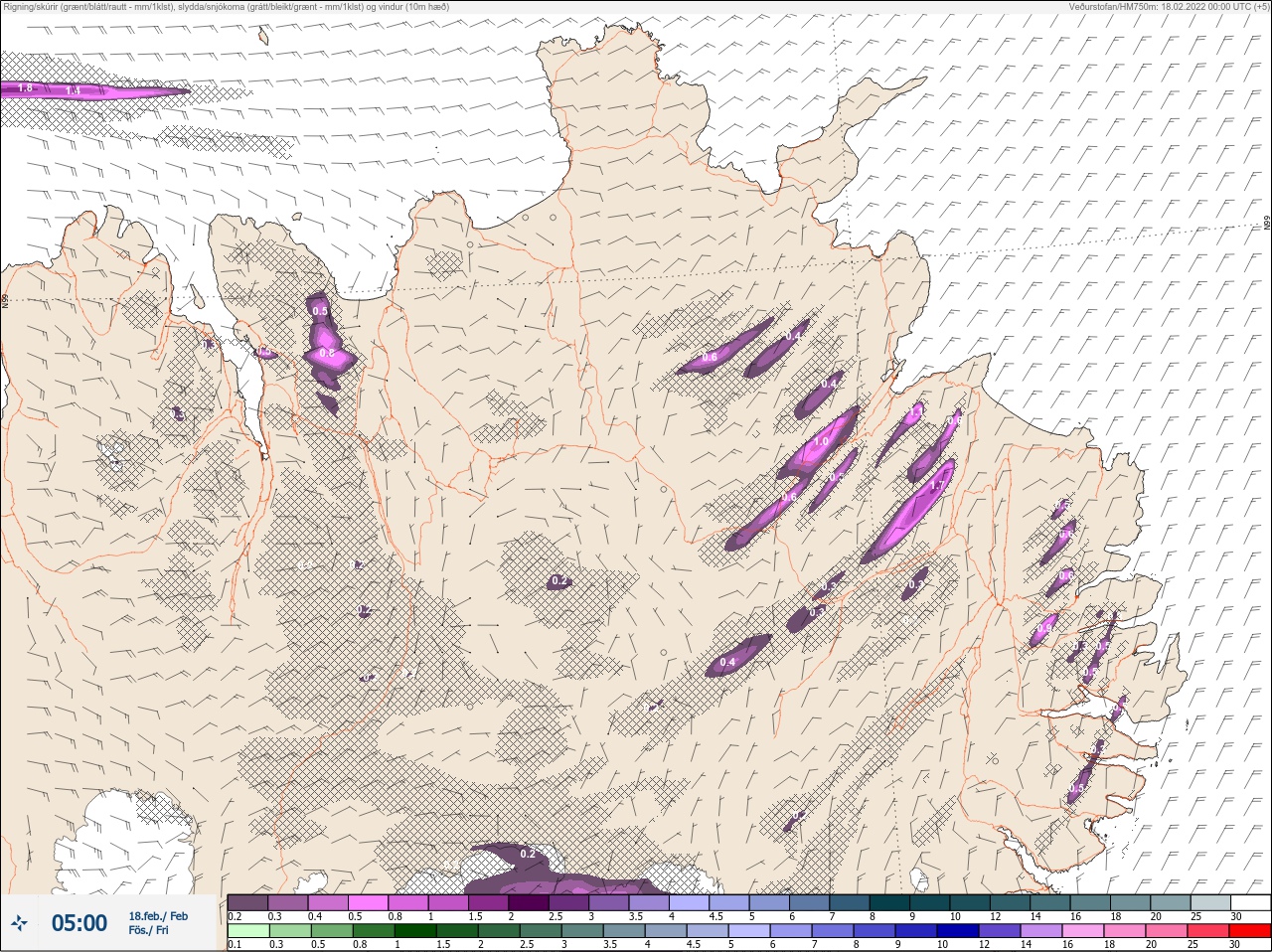Click the weather service logo beside 05:00
Viewport: 1272px width, 952px height.
tap(20, 924)
